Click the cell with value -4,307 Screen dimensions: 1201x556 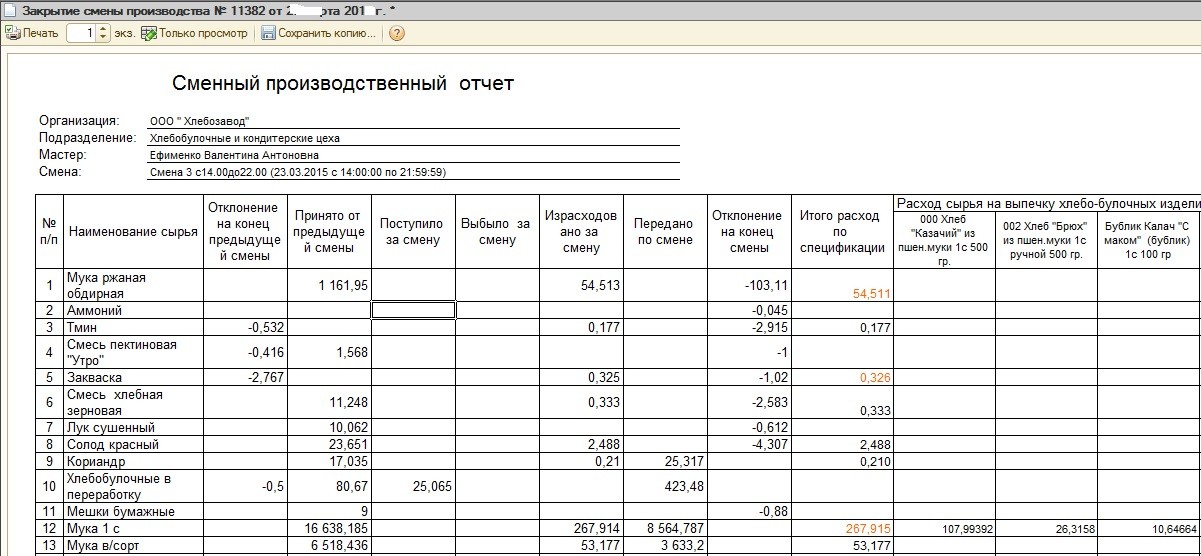(x=748, y=444)
